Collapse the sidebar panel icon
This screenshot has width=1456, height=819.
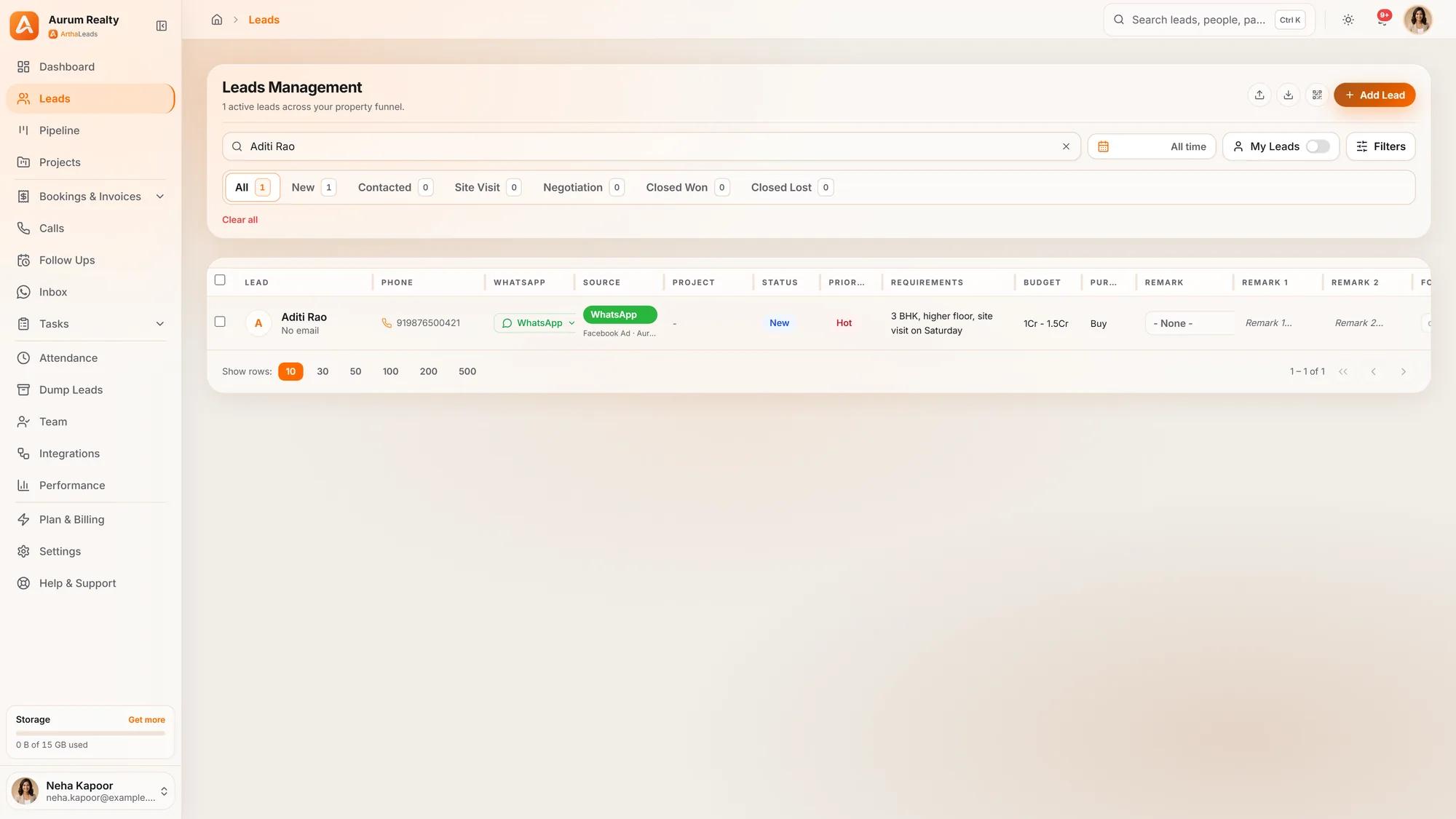coord(162,26)
